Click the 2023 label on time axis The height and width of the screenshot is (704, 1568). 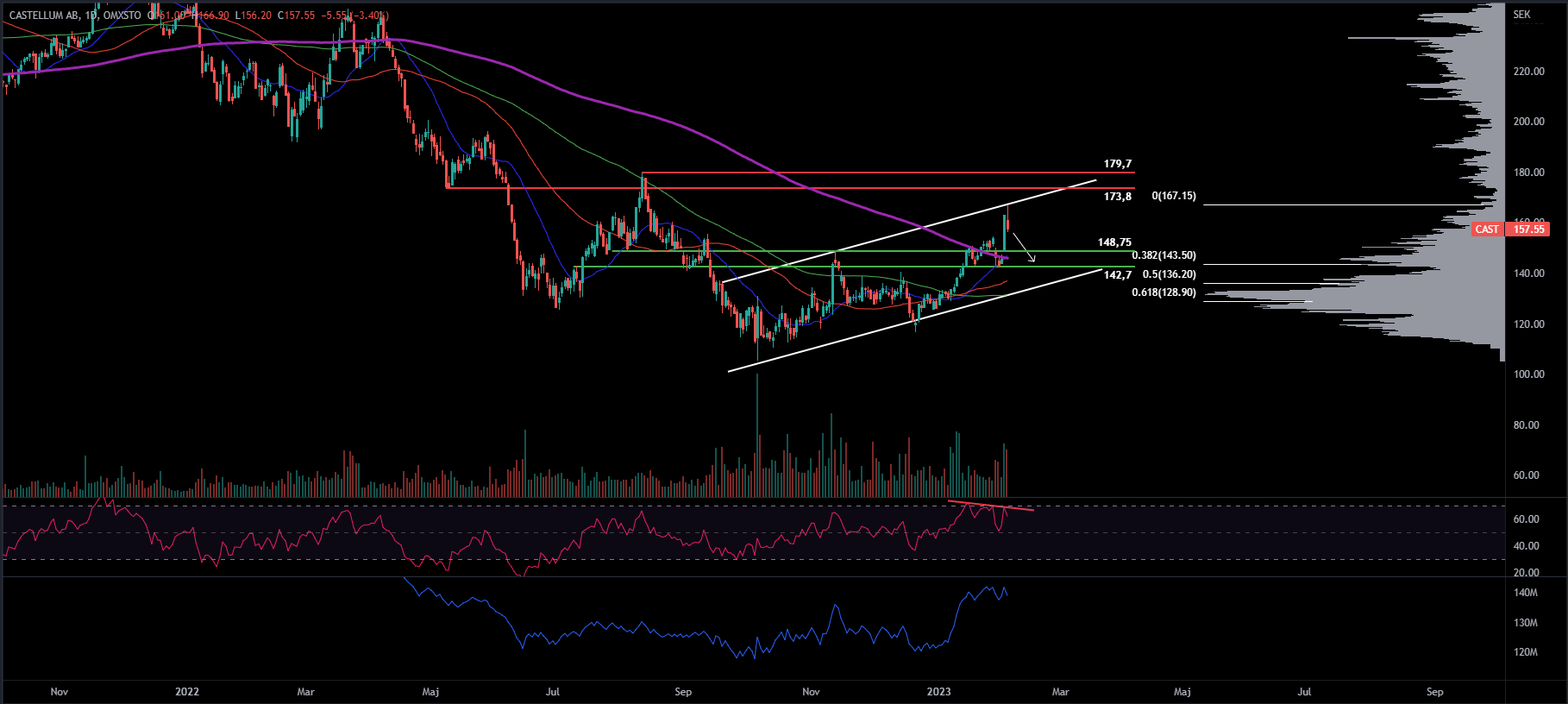(938, 692)
